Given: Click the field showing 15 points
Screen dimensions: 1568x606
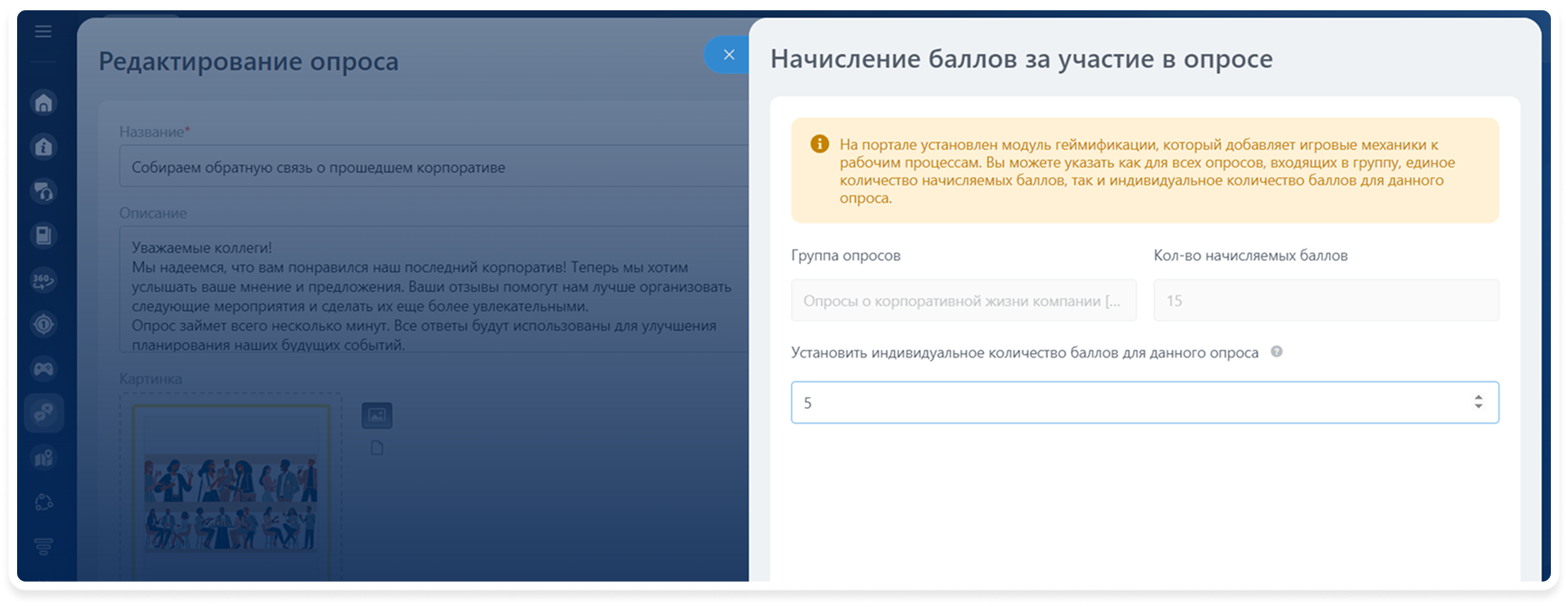Looking at the screenshot, I should click(x=1326, y=301).
